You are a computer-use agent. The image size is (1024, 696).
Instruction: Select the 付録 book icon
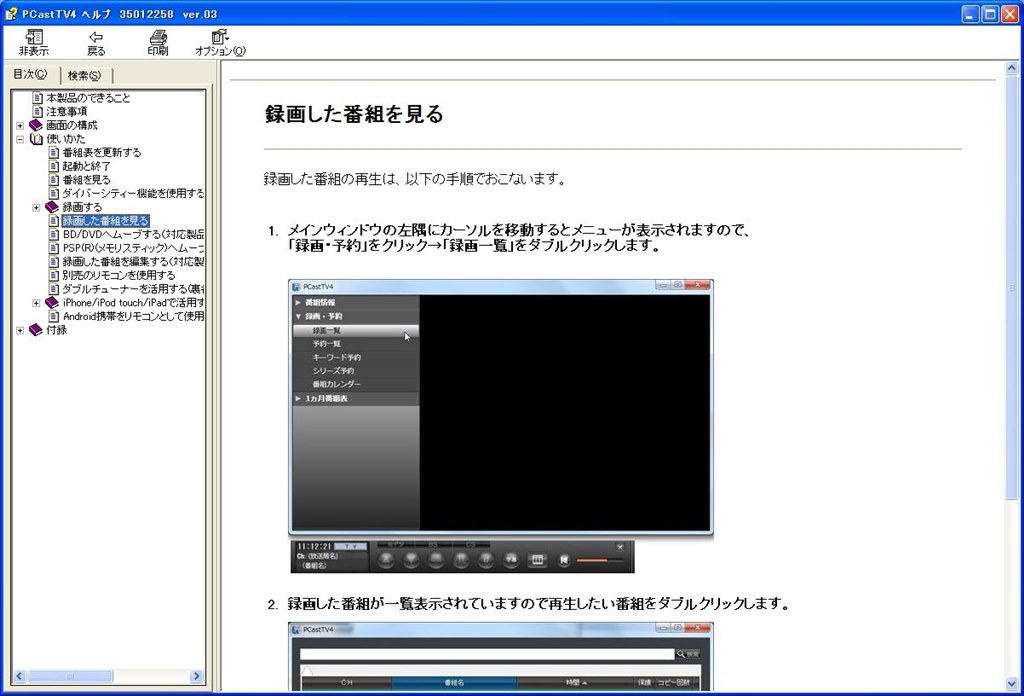tap(37, 330)
